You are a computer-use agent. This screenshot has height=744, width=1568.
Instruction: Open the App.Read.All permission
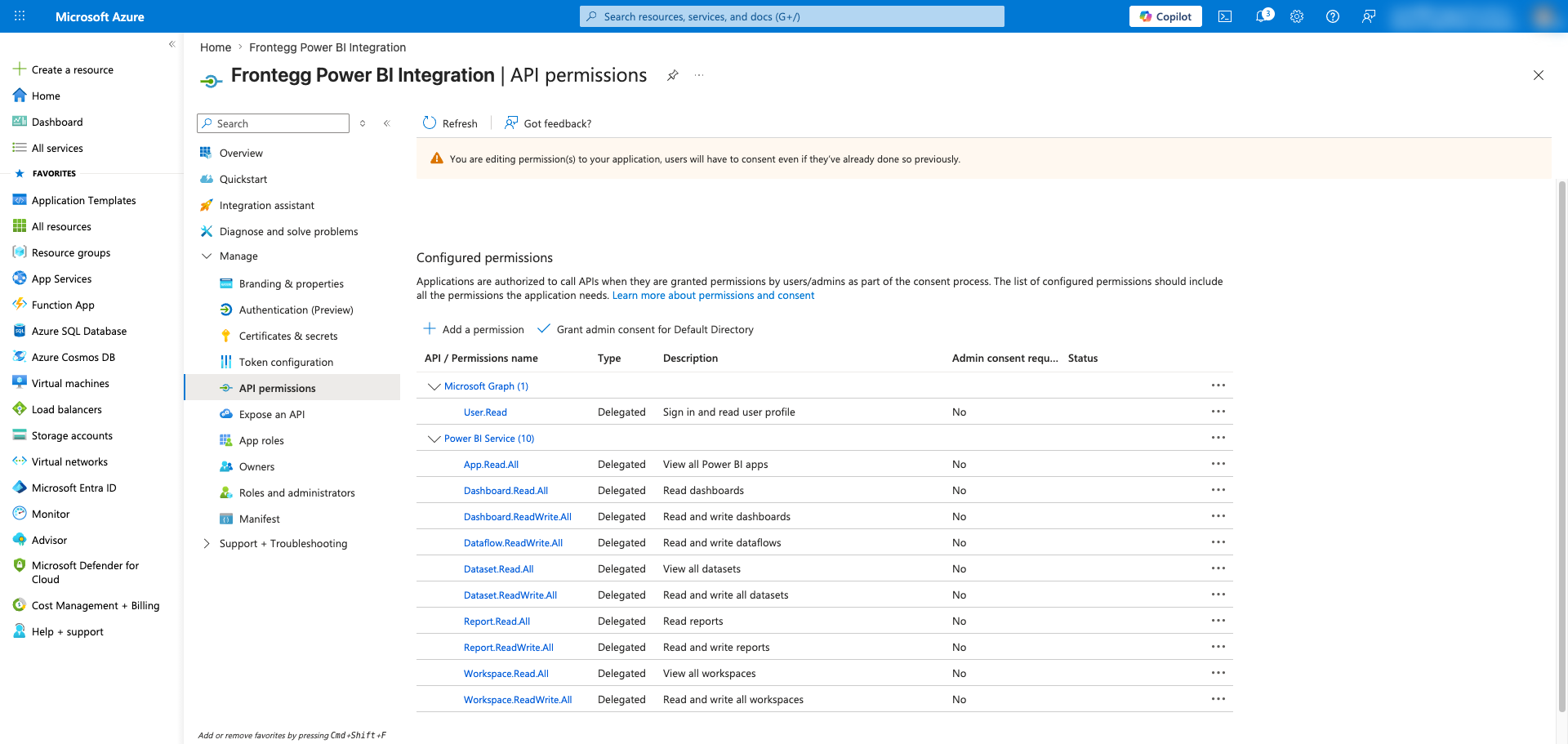491,465
